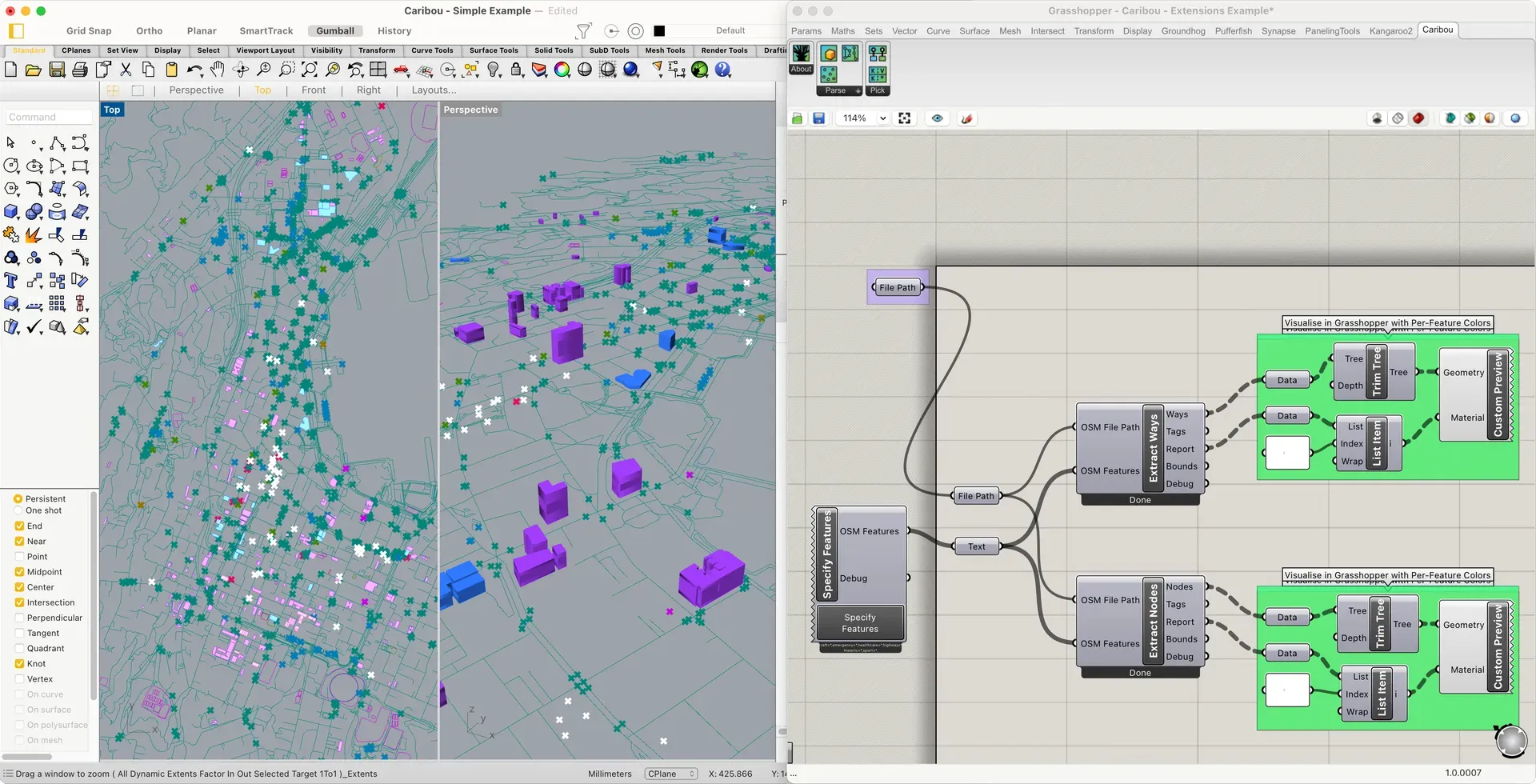Click the Rhino help question-mark icon

722,70
